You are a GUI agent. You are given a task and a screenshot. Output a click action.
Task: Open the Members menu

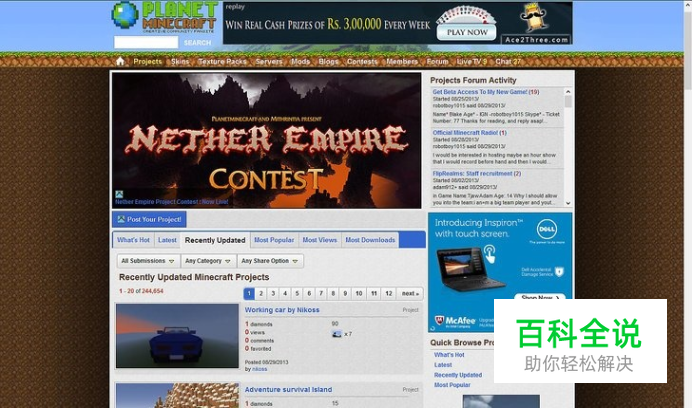point(402,61)
